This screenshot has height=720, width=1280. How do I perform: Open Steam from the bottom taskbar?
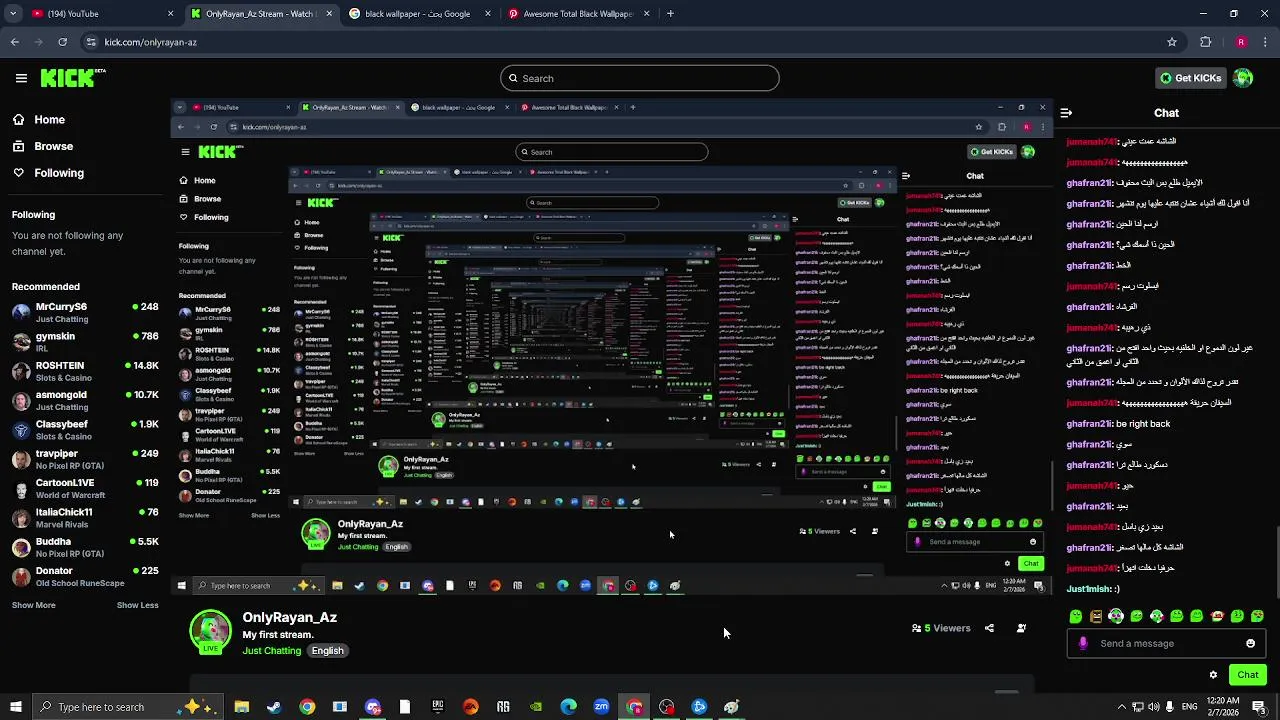click(274, 707)
